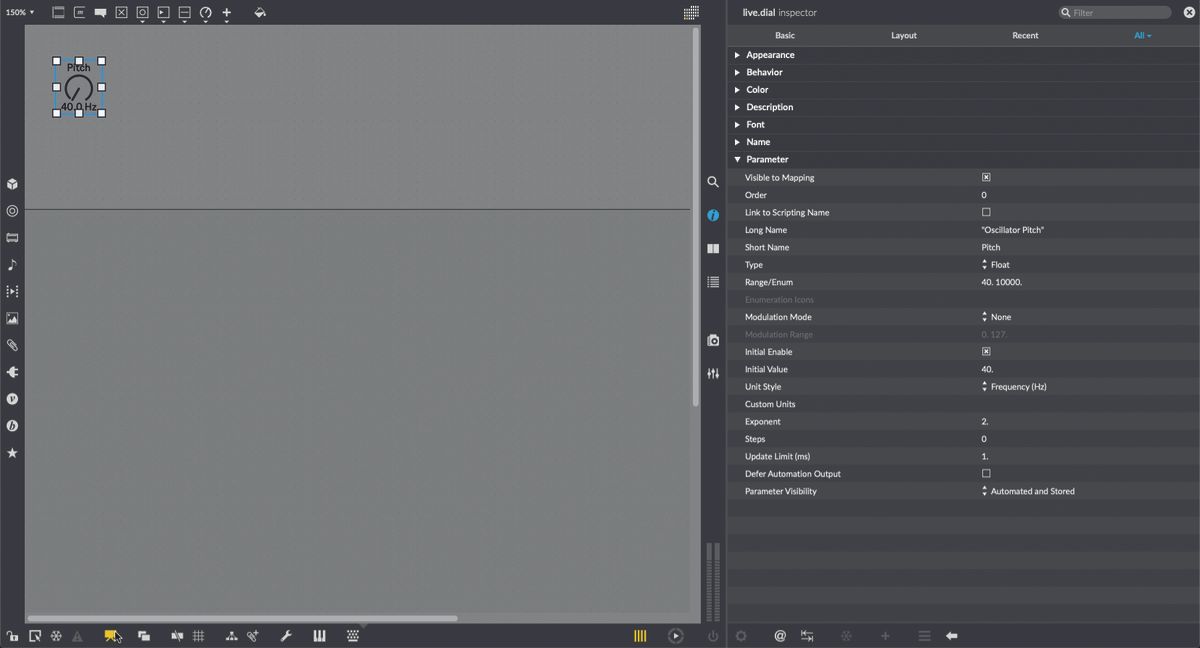Show the grid in patcher
The width and height of the screenshot is (1200, 648).
[199, 636]
